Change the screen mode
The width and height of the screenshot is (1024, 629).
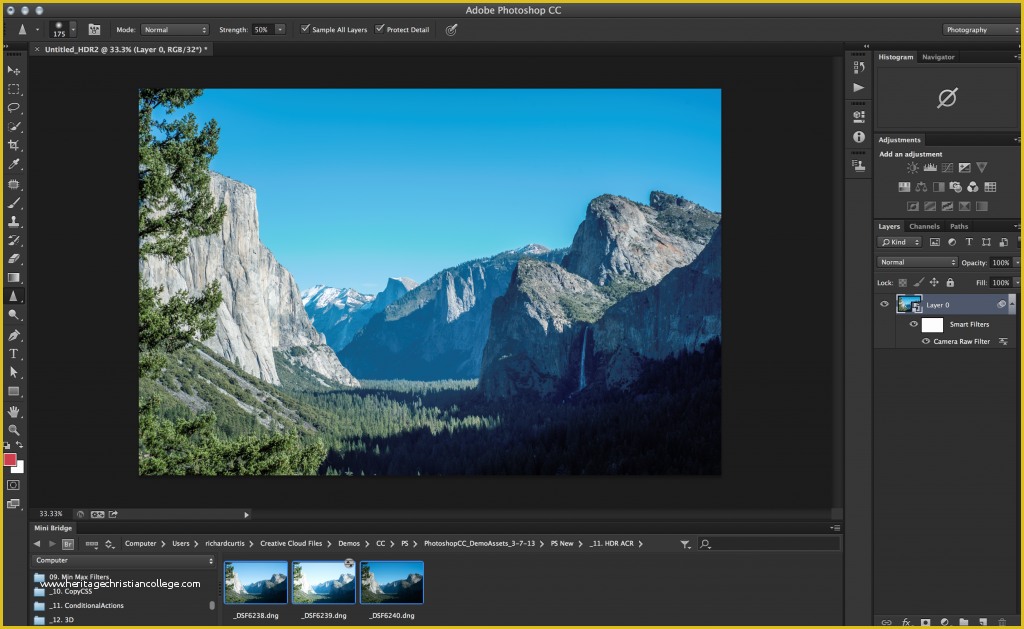pyautogui.click(x=13, y=504)
